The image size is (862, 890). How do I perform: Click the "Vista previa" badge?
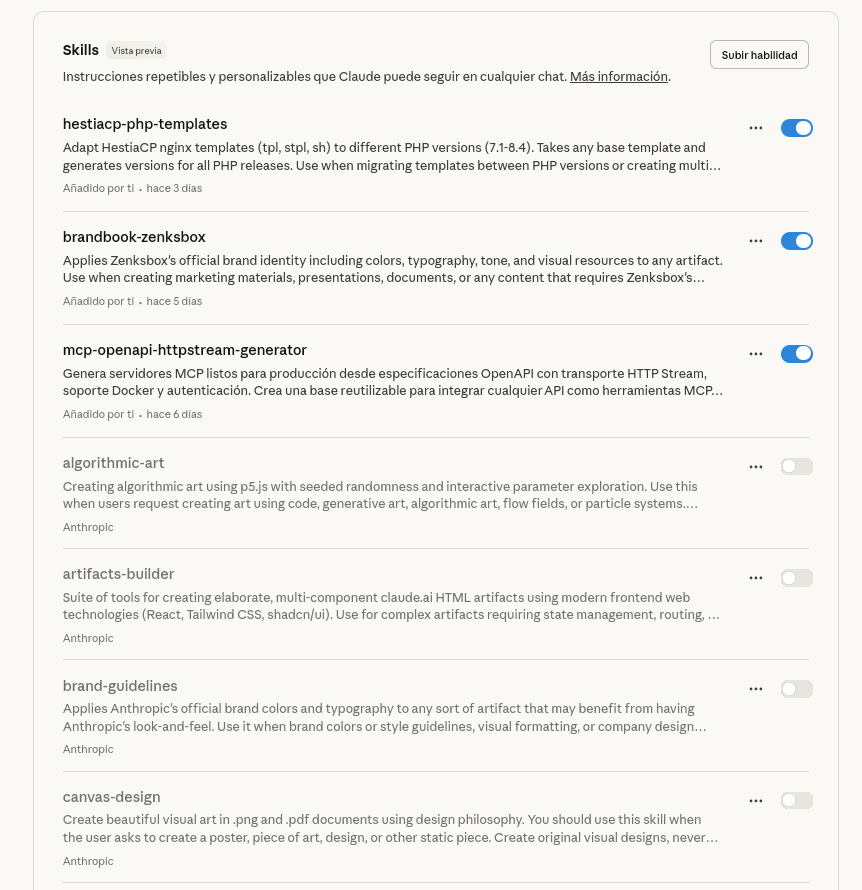click(136, 51)
